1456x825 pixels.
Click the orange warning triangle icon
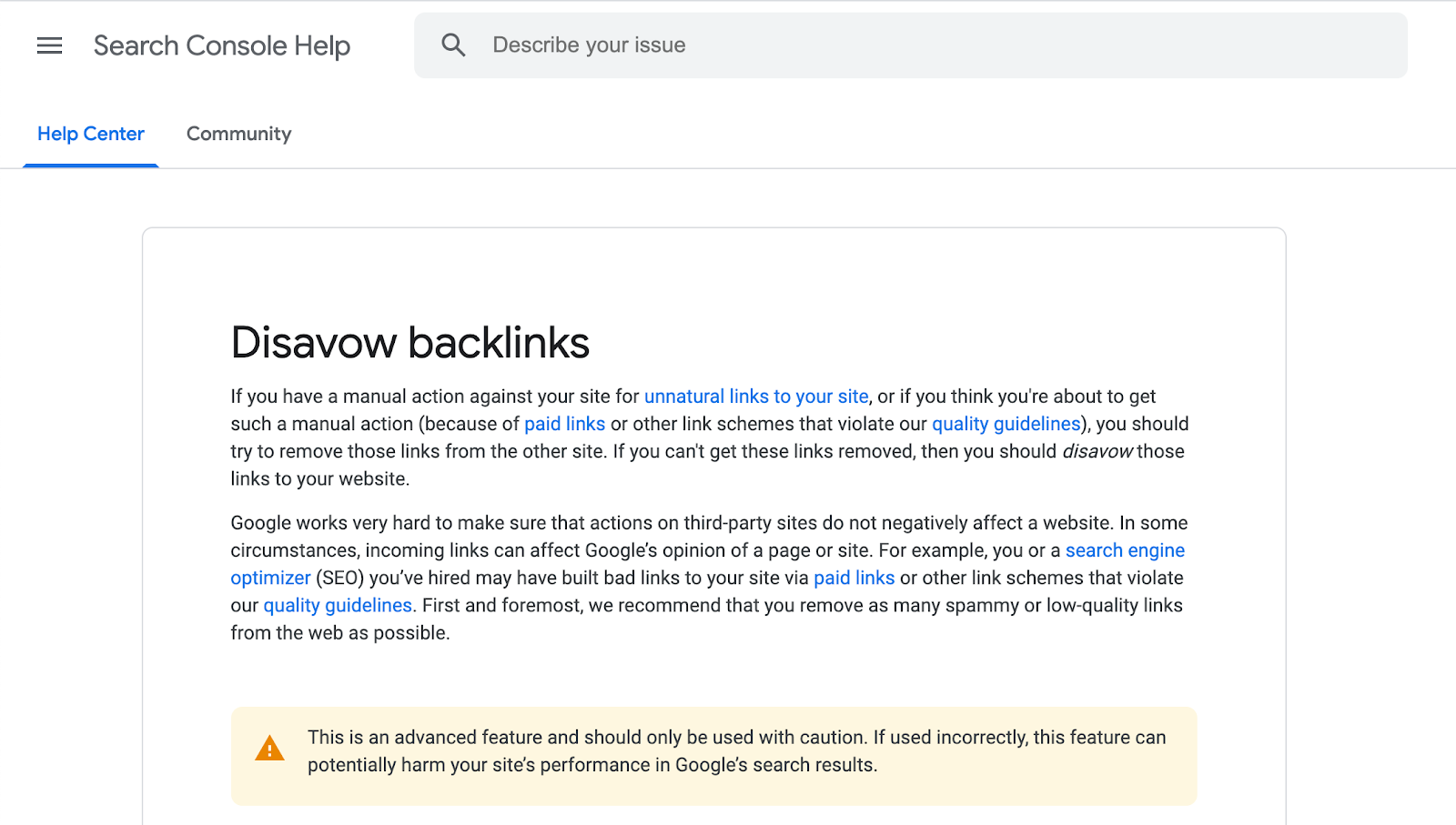[269, 749]
